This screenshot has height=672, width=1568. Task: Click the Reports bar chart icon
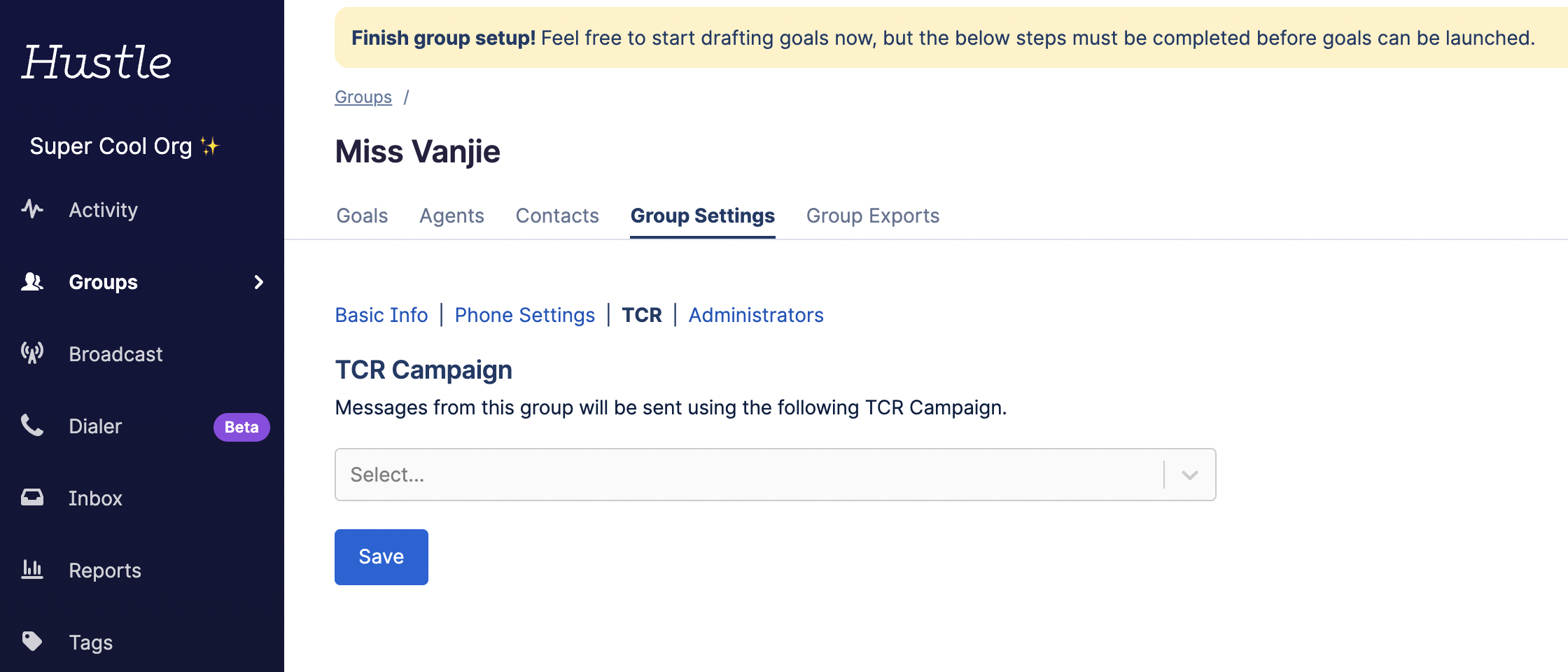click(32, 570)
